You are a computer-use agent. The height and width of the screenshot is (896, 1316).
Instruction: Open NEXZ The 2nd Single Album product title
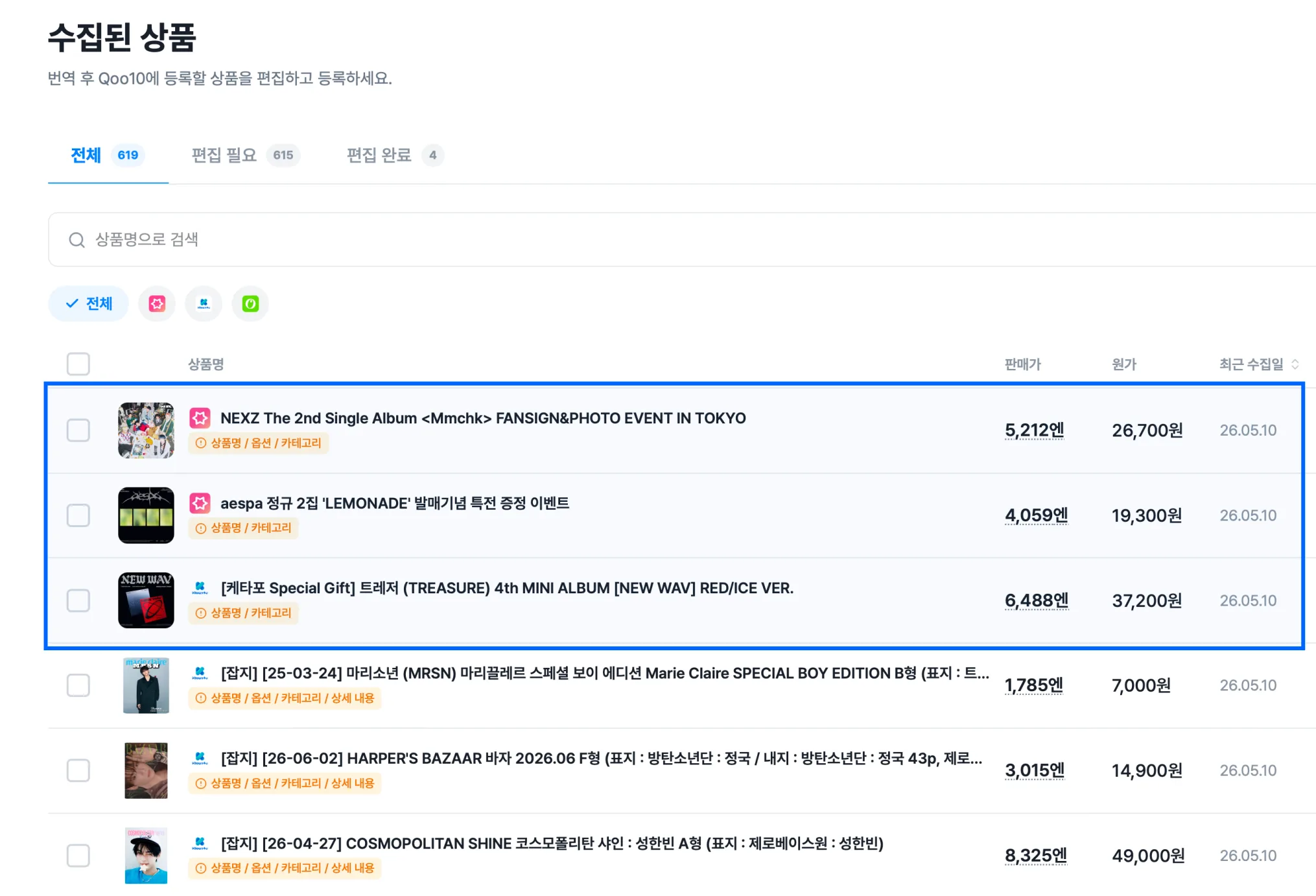(483, 418)
